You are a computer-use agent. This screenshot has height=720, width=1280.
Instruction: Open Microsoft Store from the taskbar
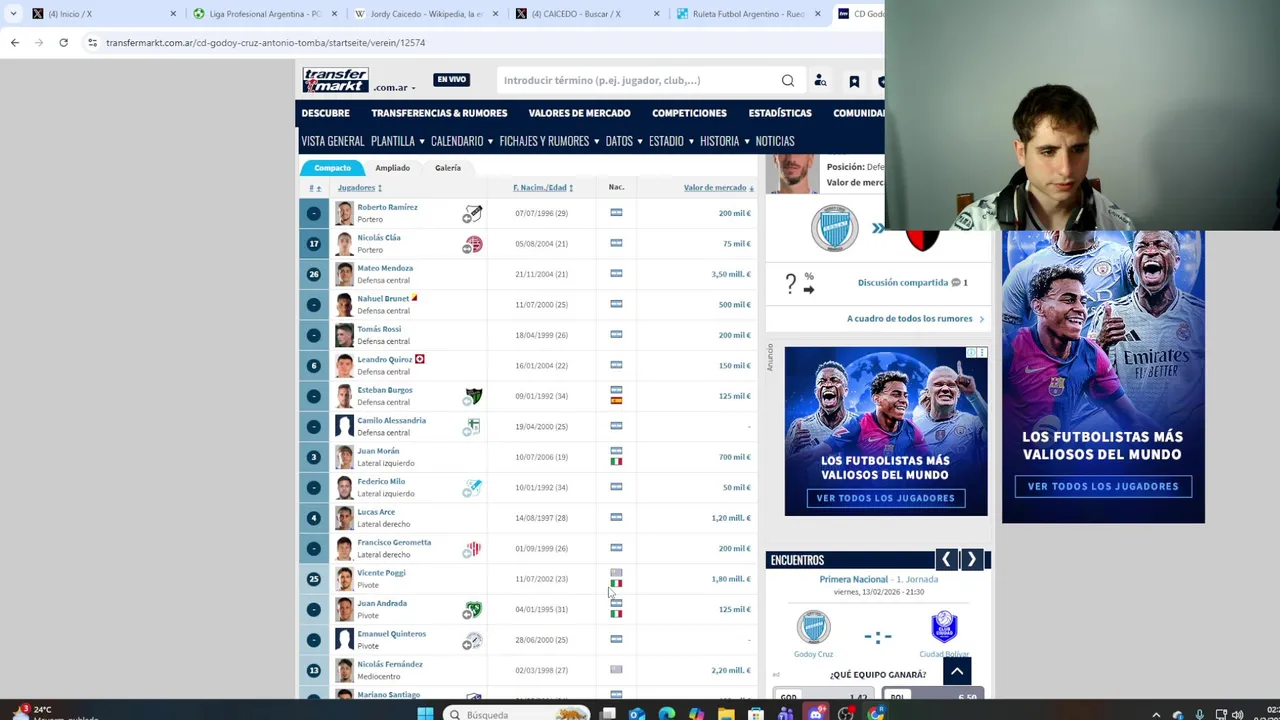pyautogui.click(x=756, y=714)
